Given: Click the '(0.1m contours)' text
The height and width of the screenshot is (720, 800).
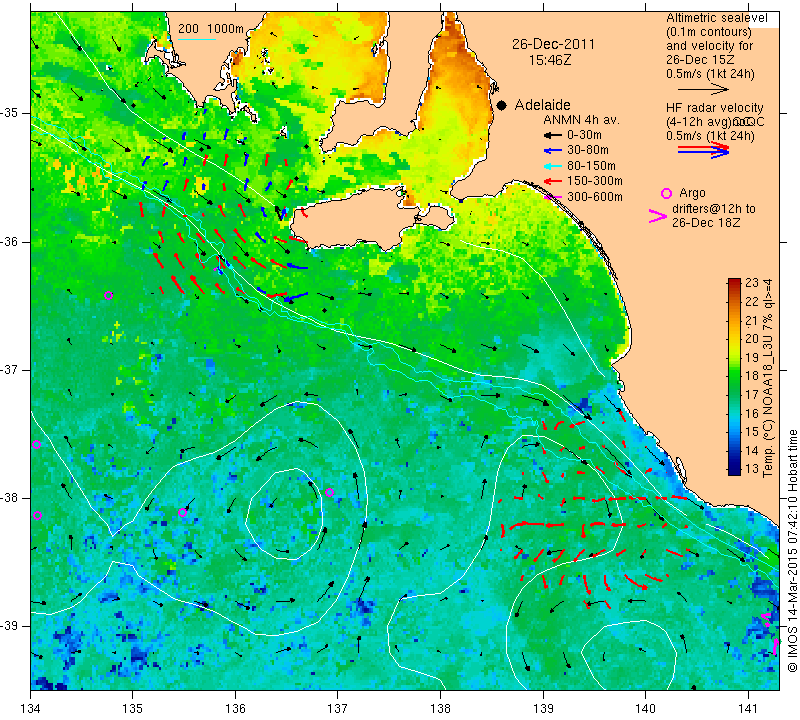Looking at the screenshot, I should click(708, 32).
